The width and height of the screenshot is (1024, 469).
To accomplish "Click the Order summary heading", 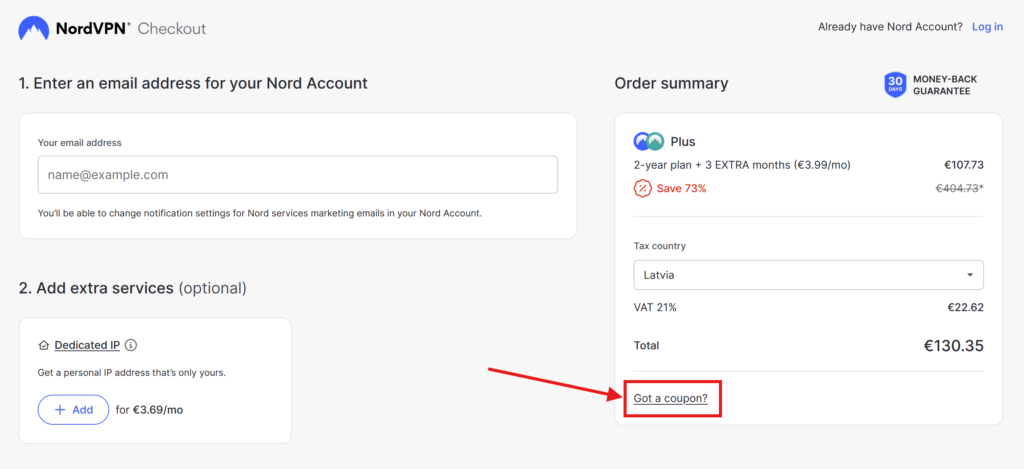I will [x=671, y=83].
